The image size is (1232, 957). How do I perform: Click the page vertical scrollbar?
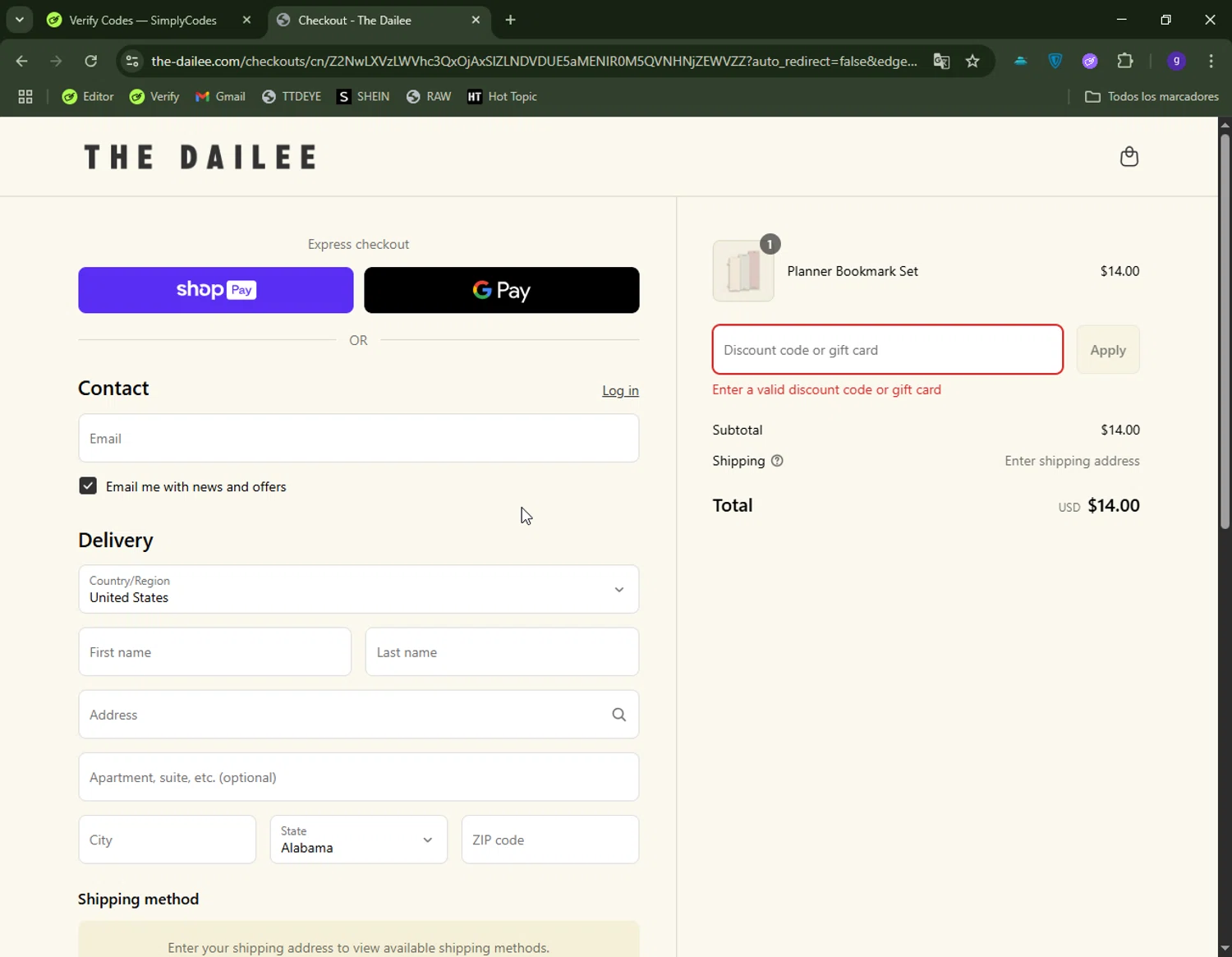(1225, 332)
